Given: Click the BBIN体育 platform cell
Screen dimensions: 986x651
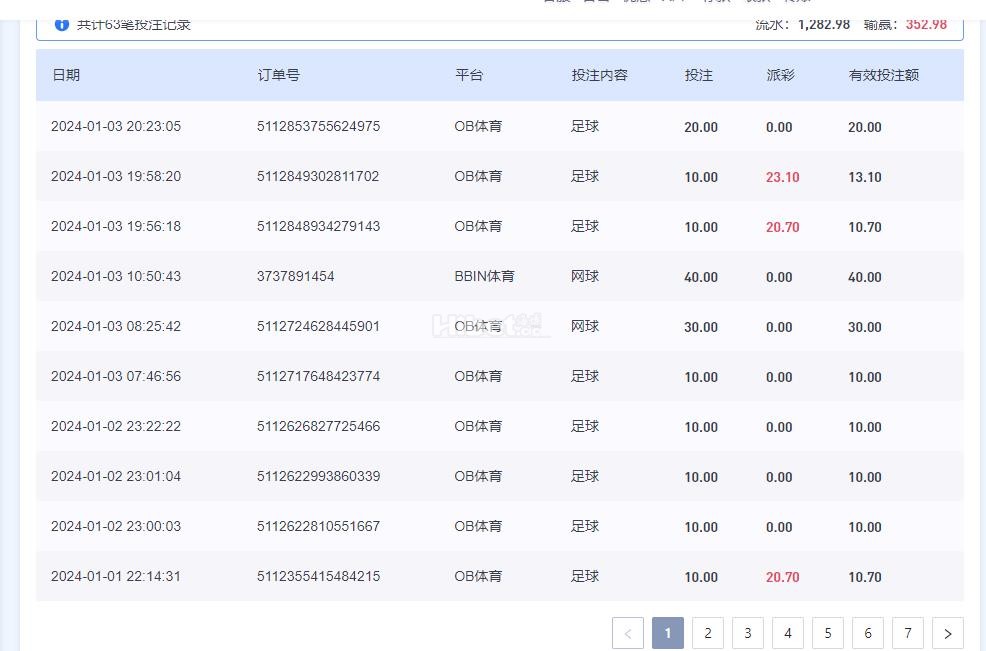Looking at the screenshot, I should (484, 277).
